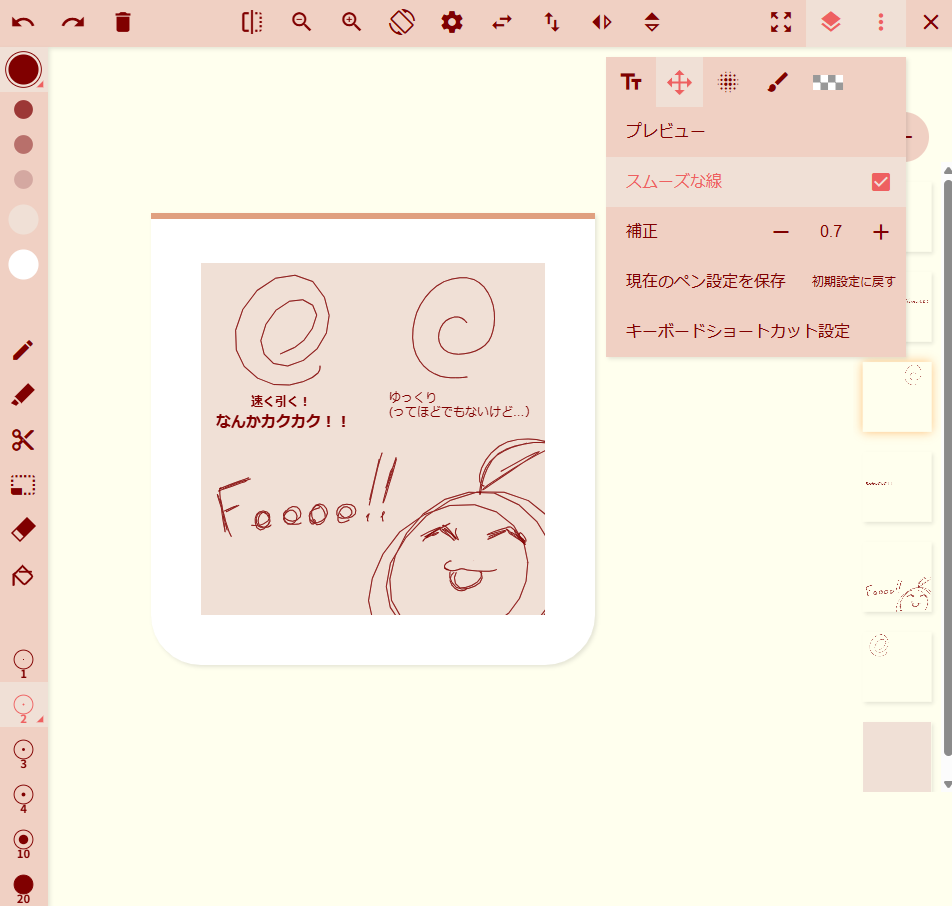
Task: Choose the eraser tool
Action: click(23, 530)
